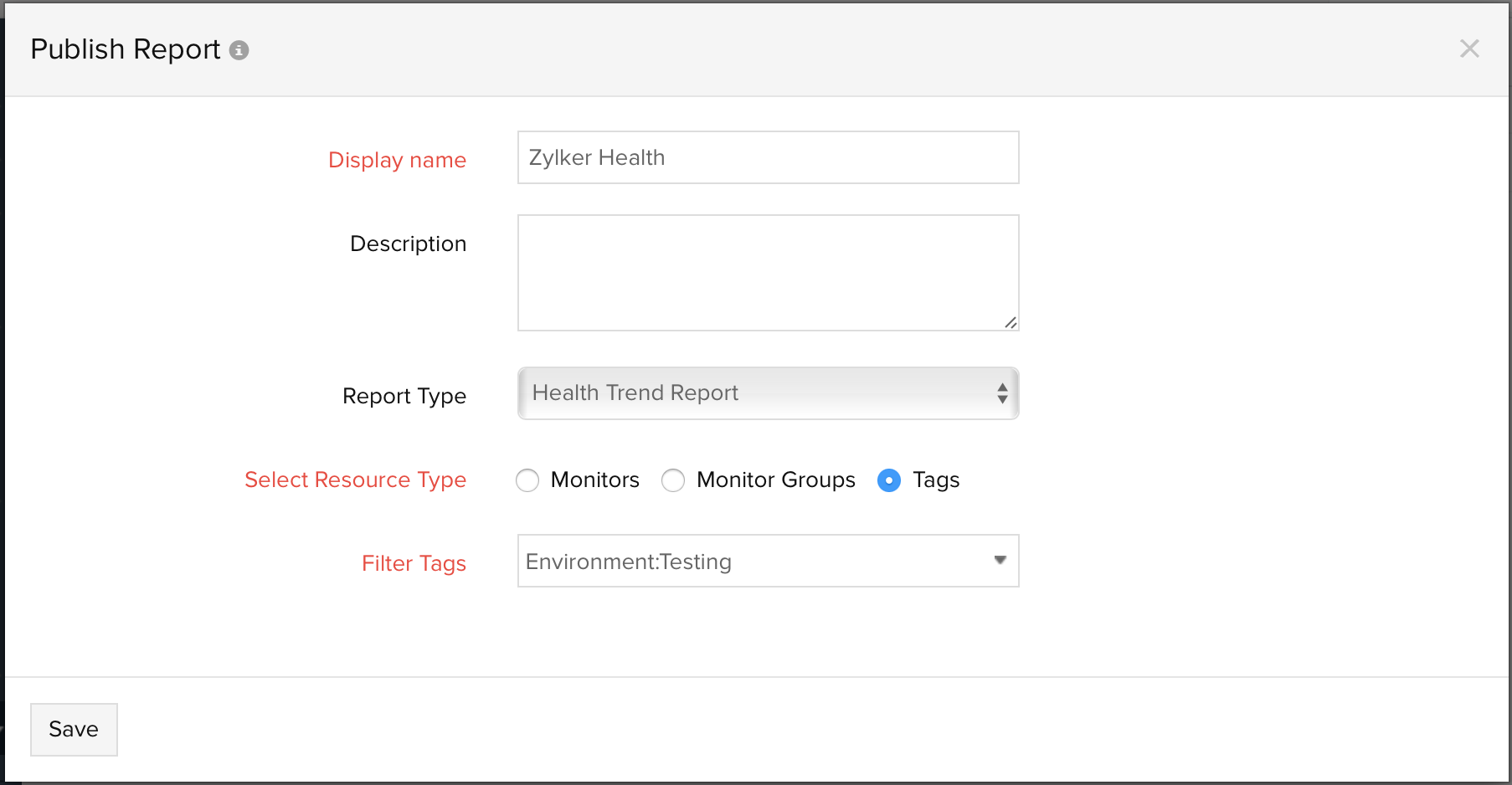This screenshot has height=785, width=1512.
Task: Click the red "Filter Tags" label
Action: 414,563
